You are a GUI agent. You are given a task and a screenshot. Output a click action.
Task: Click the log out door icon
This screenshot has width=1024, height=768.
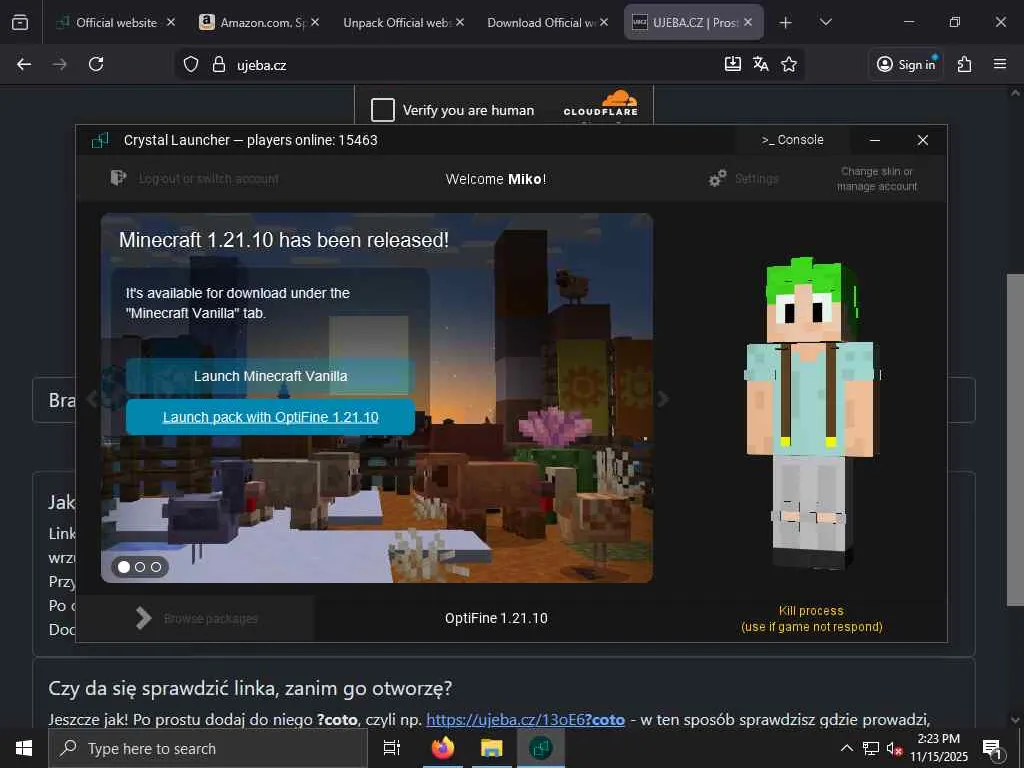[x=118, y=178]
